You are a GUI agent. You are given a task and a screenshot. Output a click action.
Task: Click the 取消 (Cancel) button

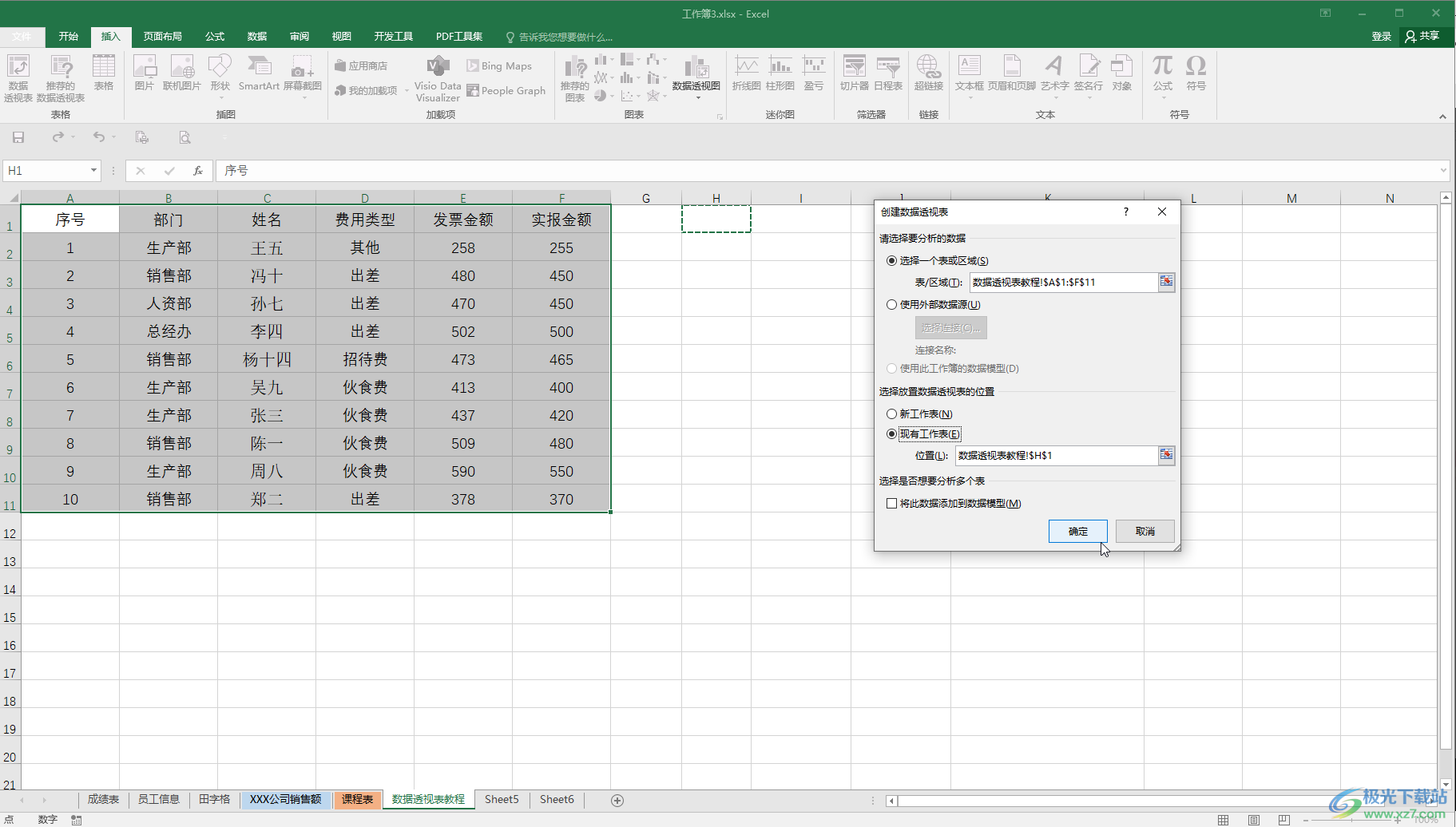pyautogui.click(x=1145, y=531)
